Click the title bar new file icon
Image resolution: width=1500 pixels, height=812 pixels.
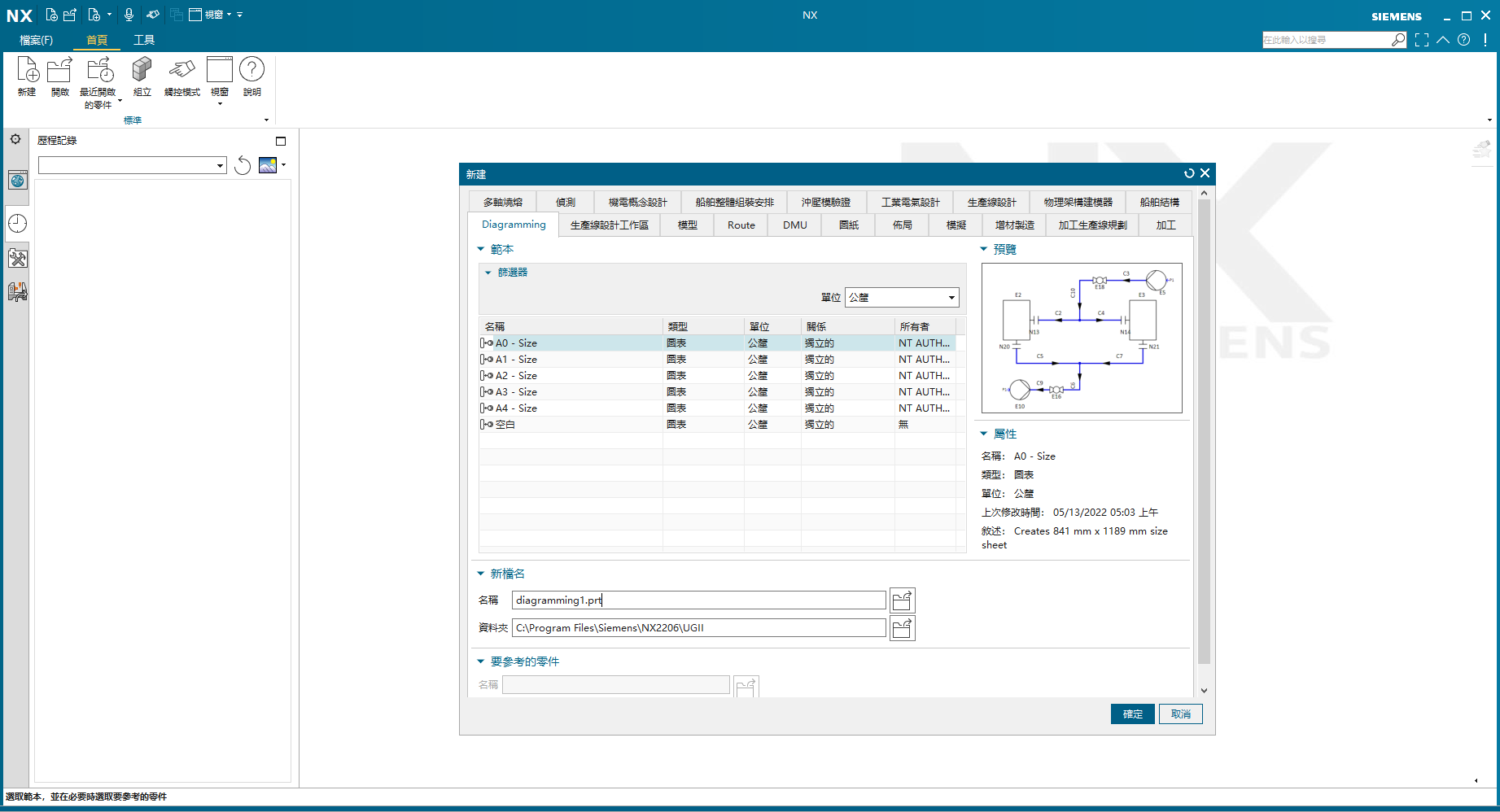point(52,15)
